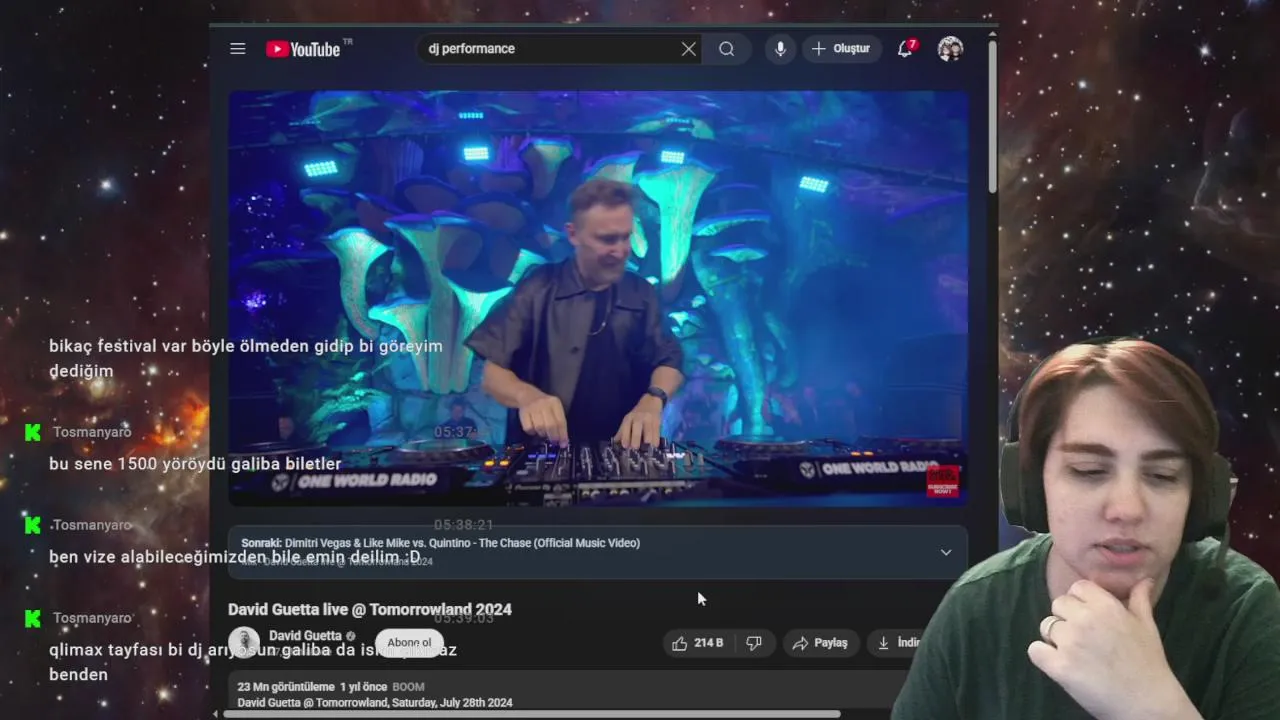Click the magnifier search button
Image resolution: width=1280 pixels, height=720 pixels.
(727, 49)
